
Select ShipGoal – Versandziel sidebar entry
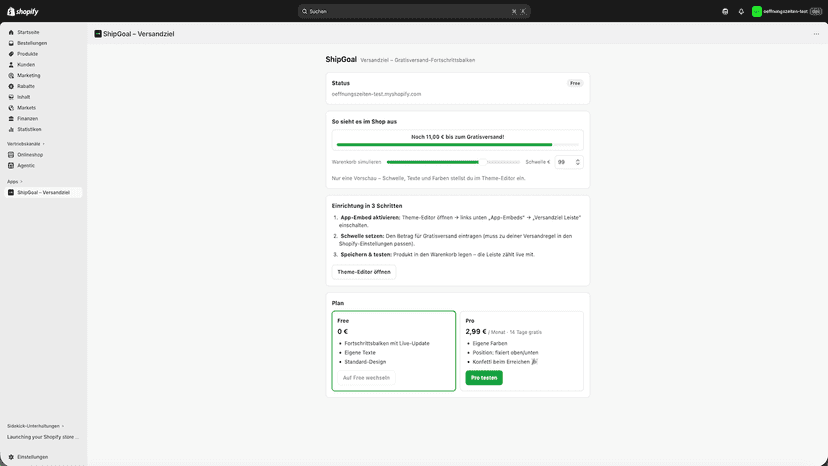[x=43, y=192]
